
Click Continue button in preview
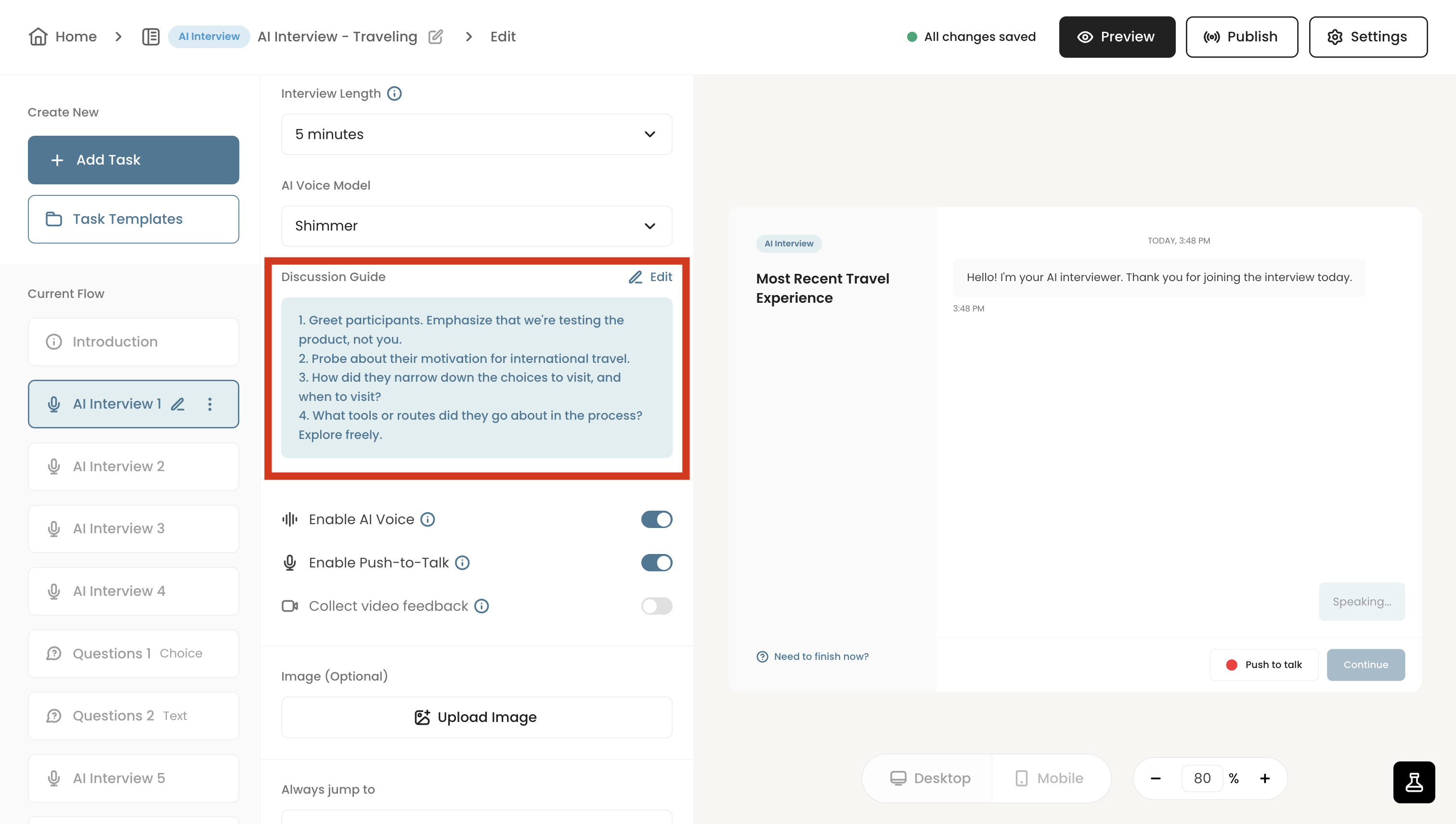[1365, 665]
